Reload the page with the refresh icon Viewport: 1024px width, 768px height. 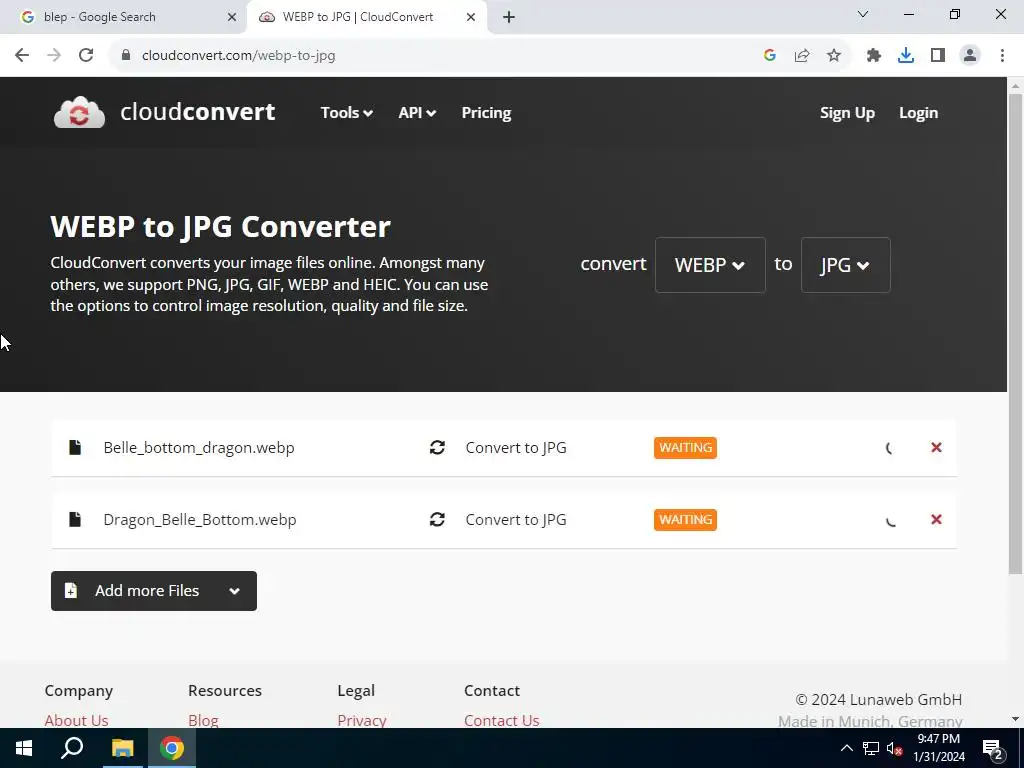pos(86,55)
